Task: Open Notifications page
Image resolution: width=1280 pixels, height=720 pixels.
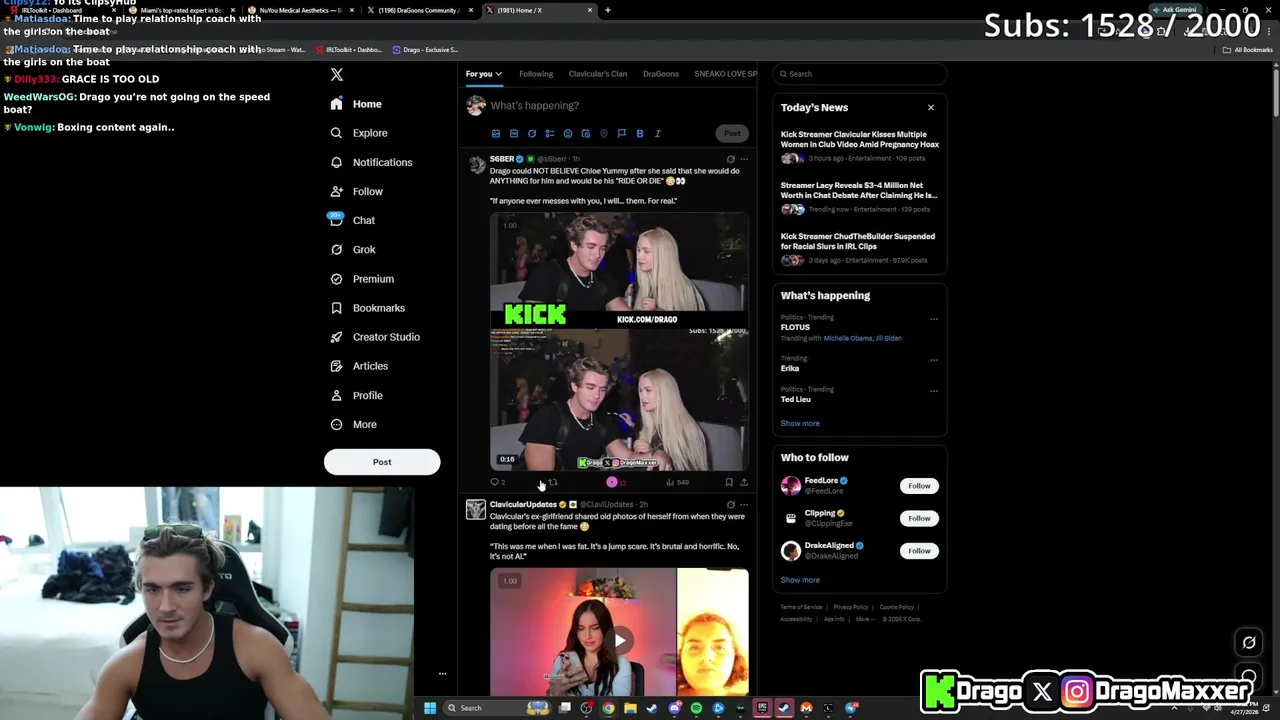Action: tap(371, 162)
